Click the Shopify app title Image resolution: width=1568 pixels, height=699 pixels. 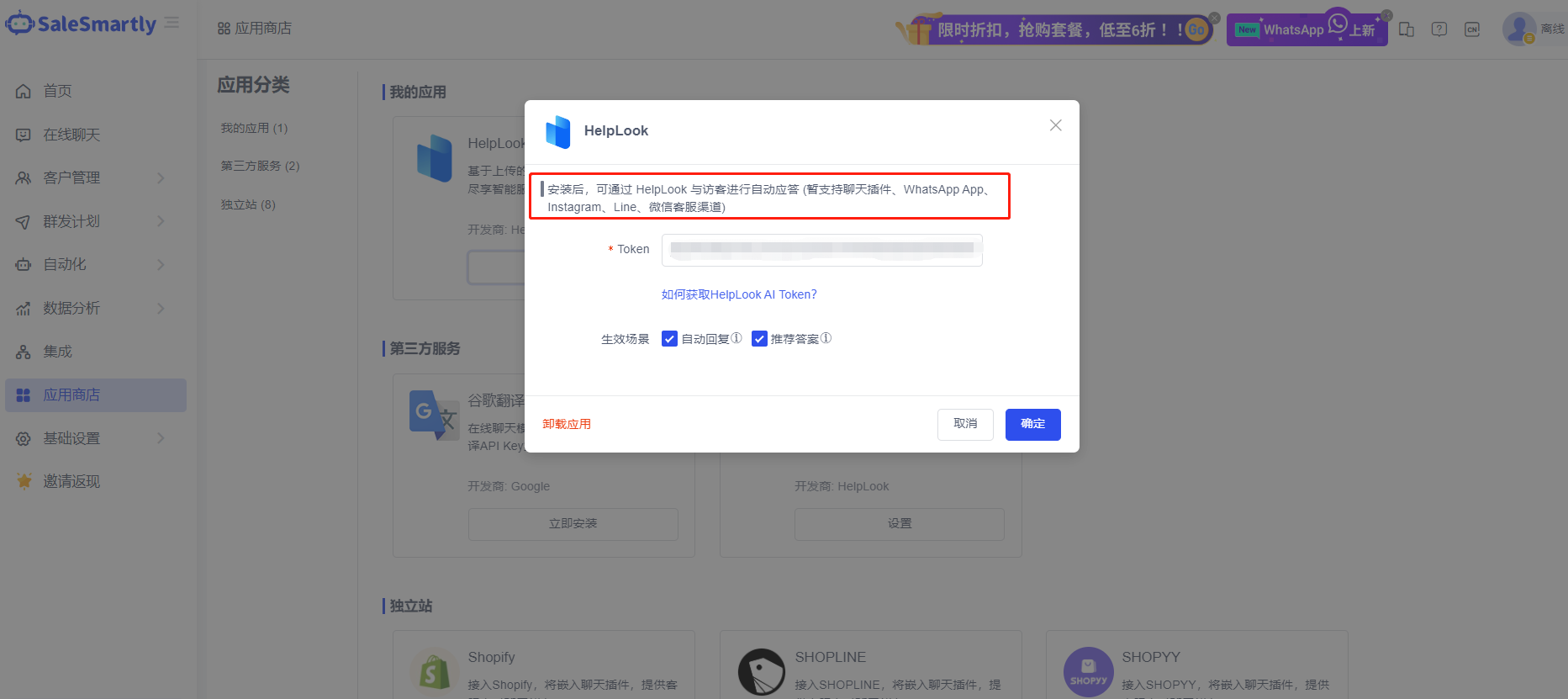pos(492,657)
